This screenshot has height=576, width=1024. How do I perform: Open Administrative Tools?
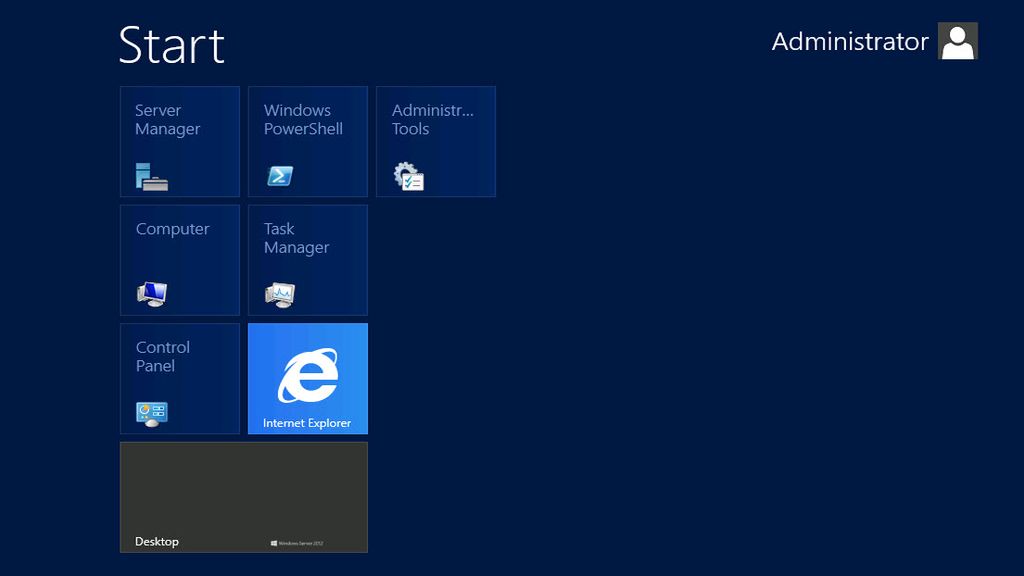435,140
